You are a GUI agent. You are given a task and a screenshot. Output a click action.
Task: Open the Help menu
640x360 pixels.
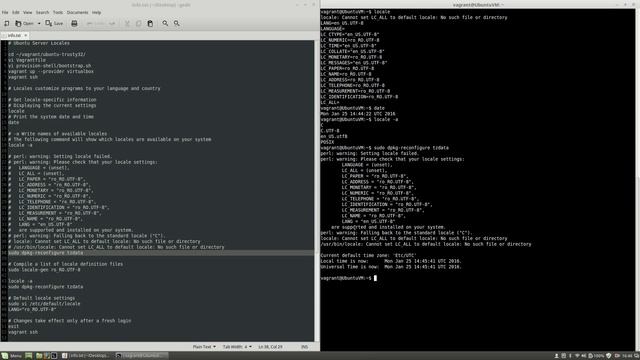[96, 12]
